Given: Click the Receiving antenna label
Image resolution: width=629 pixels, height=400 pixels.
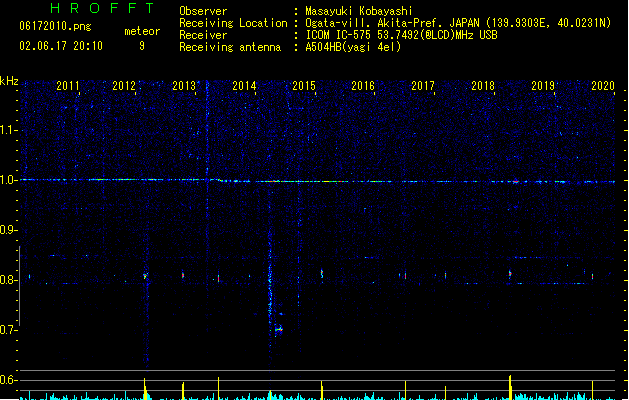Looking at the screenshot, I should [230, 47].
